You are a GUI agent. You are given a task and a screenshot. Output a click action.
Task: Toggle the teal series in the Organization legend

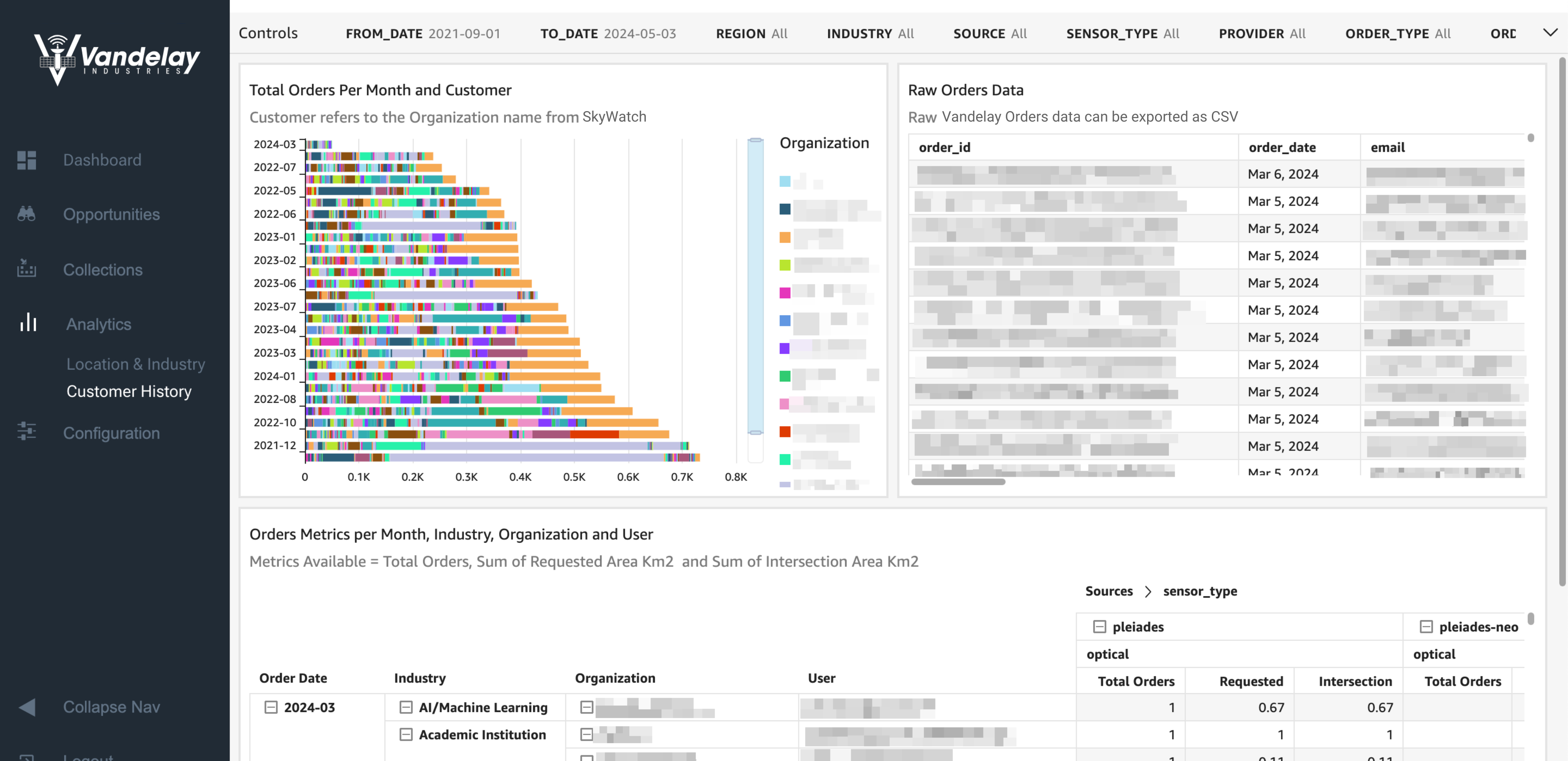tap(784, 209)
